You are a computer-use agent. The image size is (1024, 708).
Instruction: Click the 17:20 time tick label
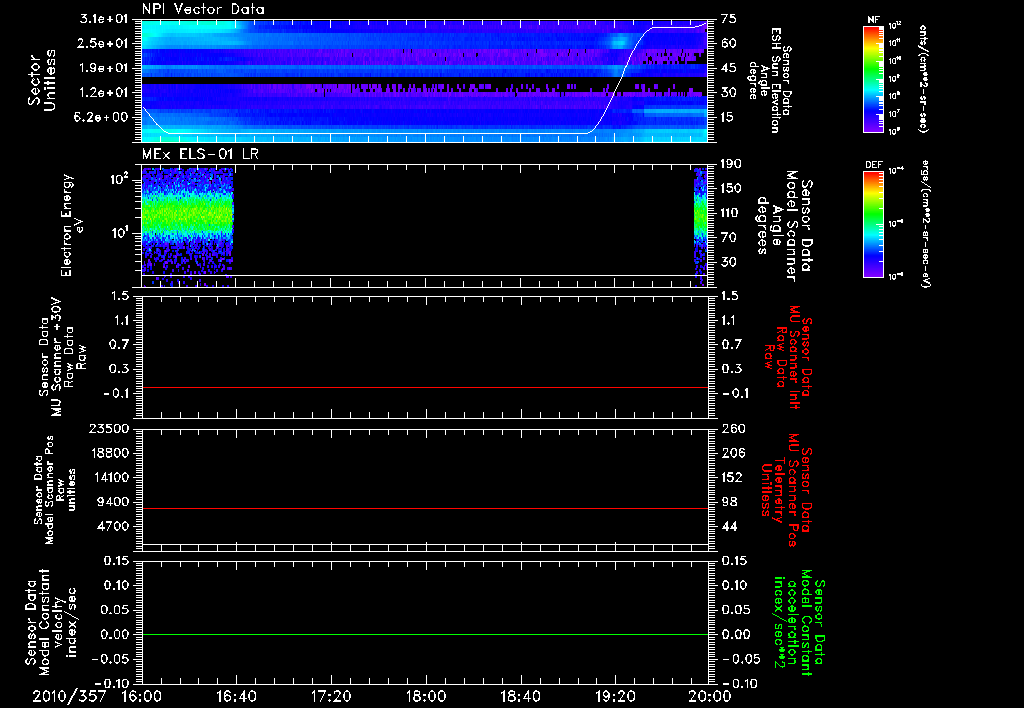click(x=331, y=696)
